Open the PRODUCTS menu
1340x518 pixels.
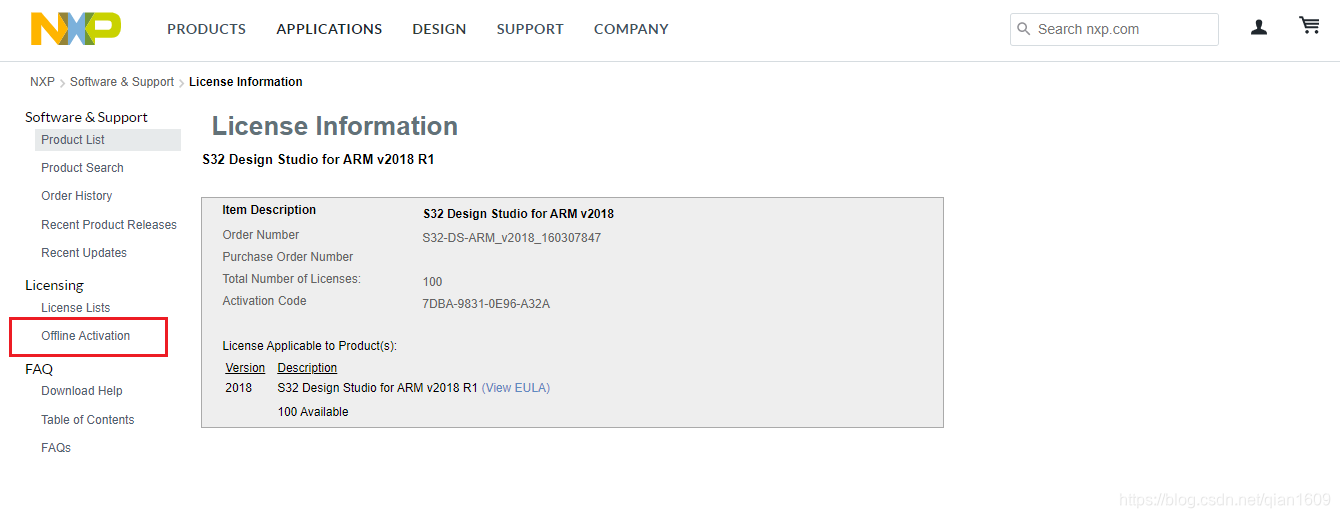206,29
